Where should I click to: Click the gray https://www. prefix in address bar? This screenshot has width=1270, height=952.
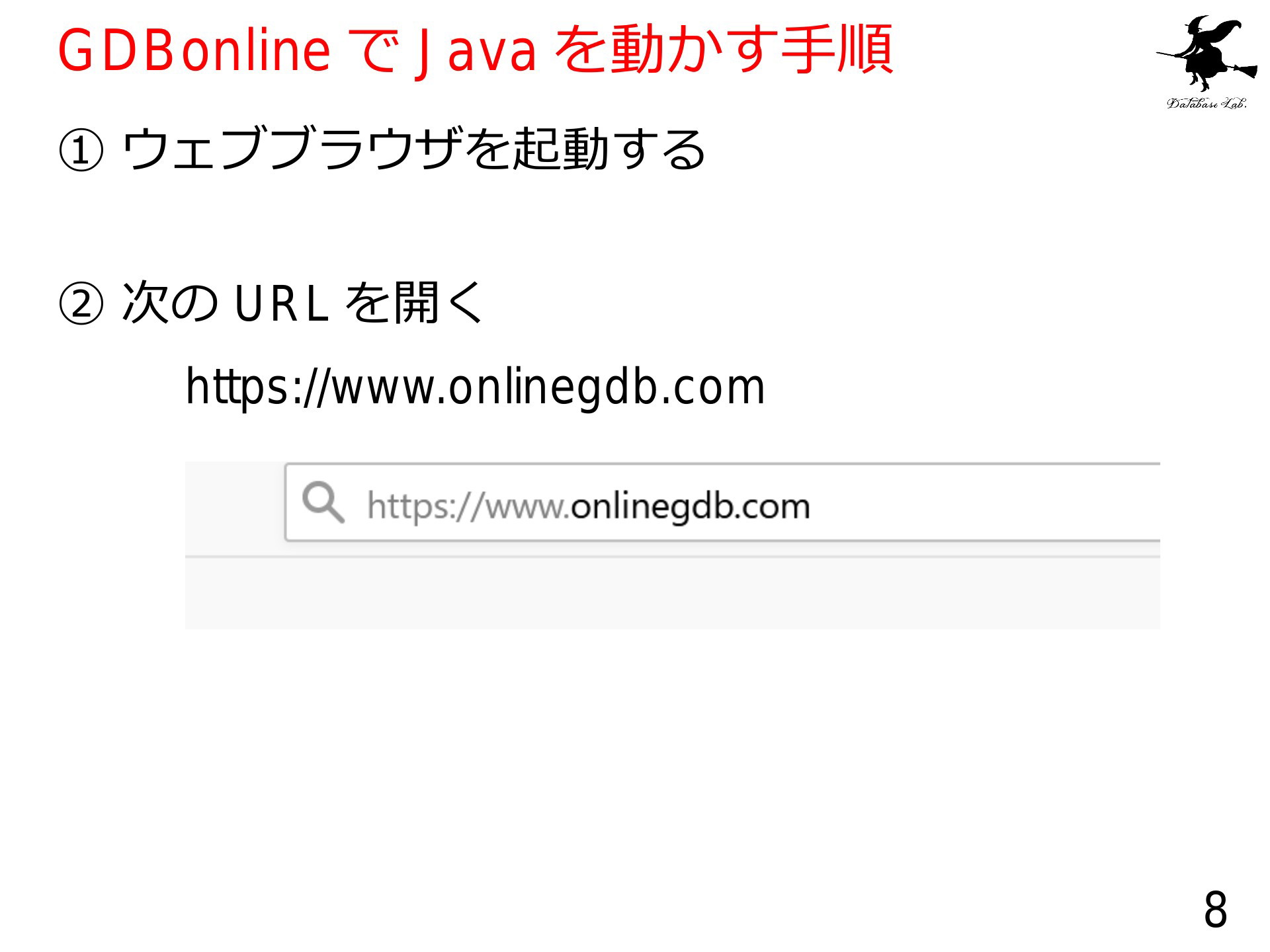tap(468, 506)
